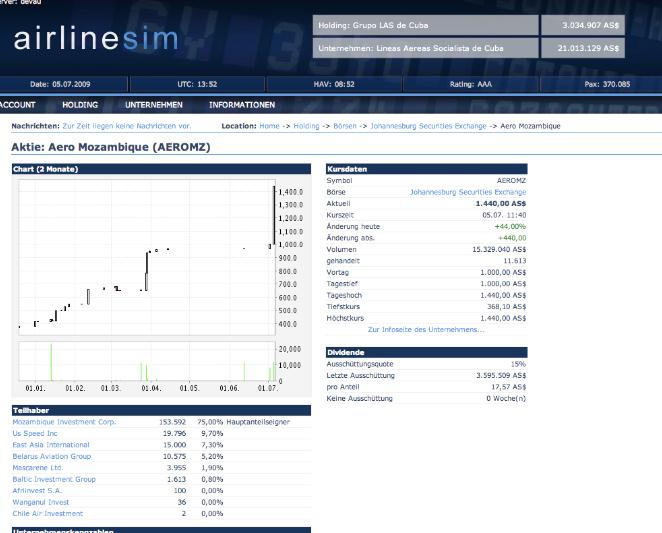662x533 pixels.
Task: Click the Chart (2 Monate) header
Action: point(161,169)
